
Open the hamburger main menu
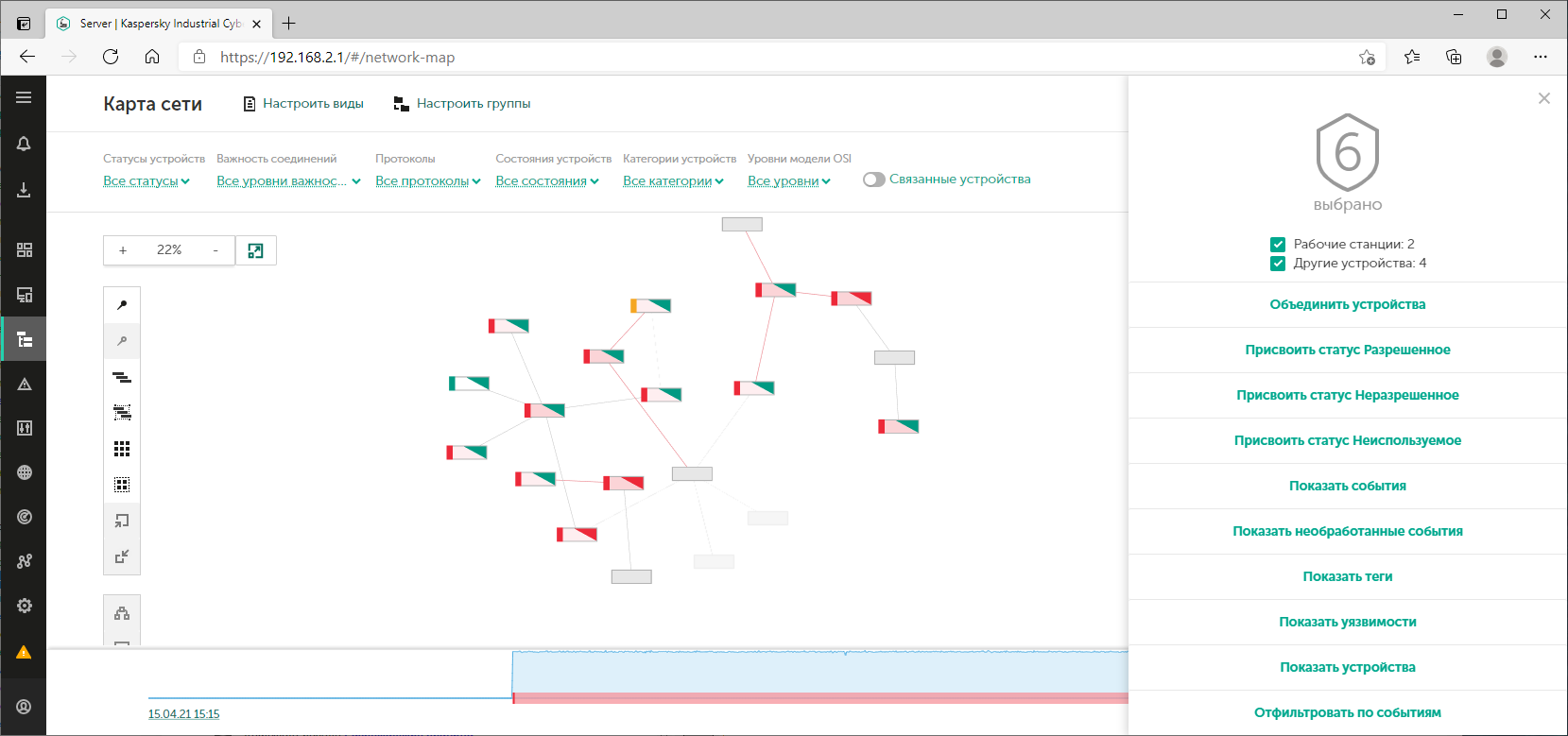point(24,97)
